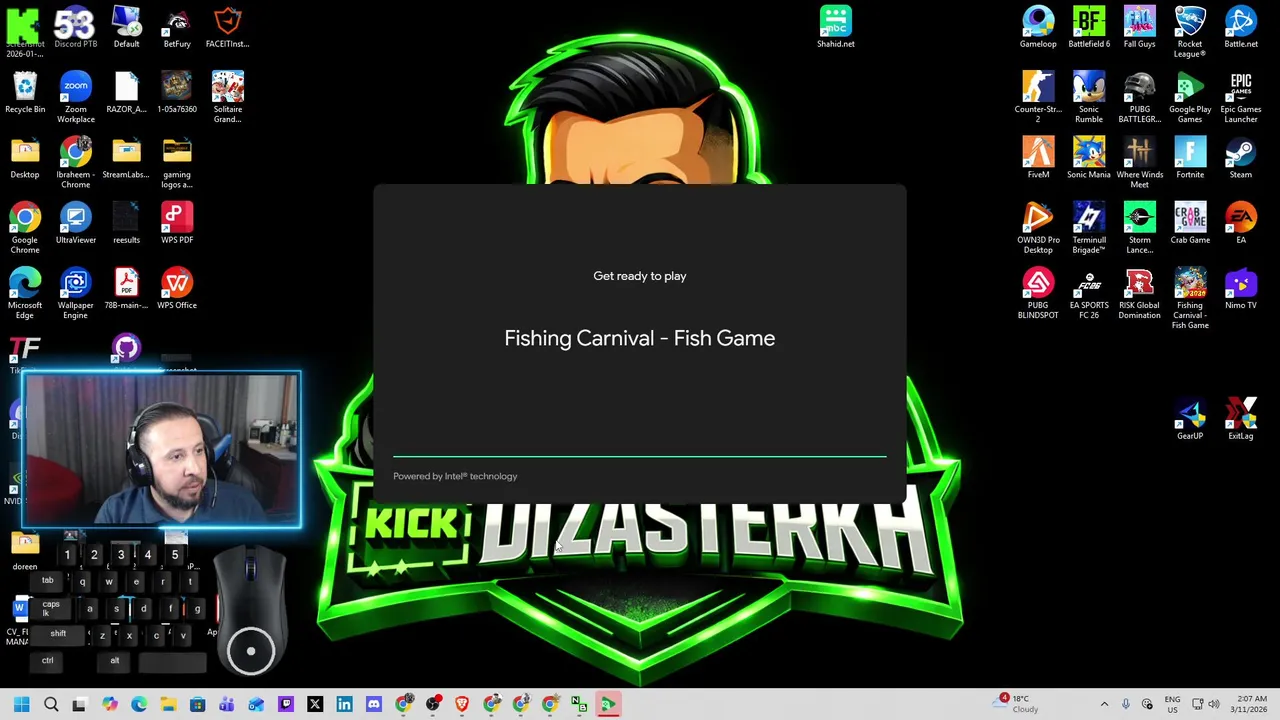This screenshot has width=1280, height=720.
Task: Open LinkedIn from the taskbar
Action: click(x=344, y=705)
